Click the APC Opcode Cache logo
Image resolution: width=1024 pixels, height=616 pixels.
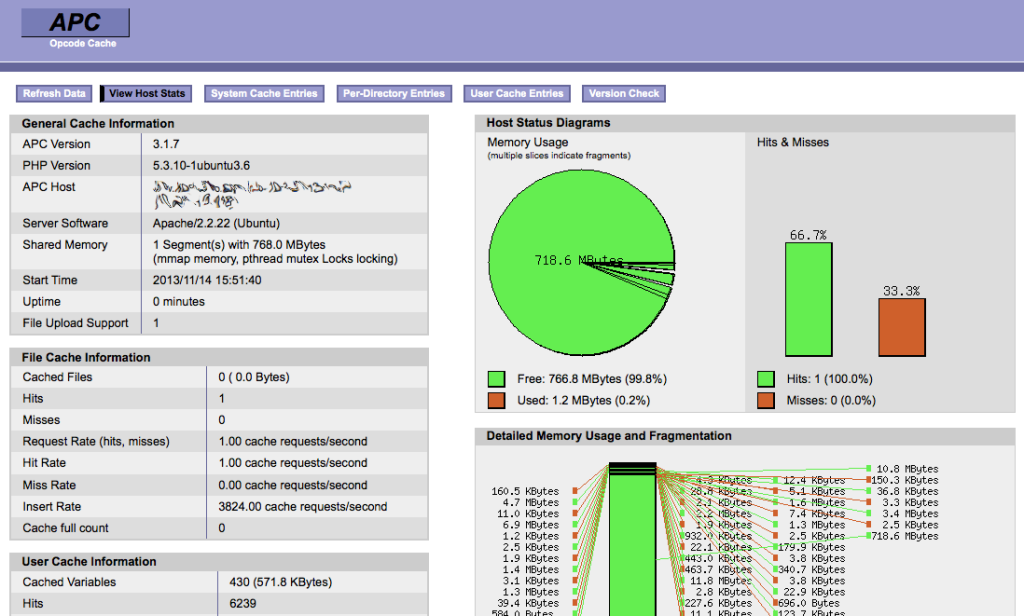point(76,29)
